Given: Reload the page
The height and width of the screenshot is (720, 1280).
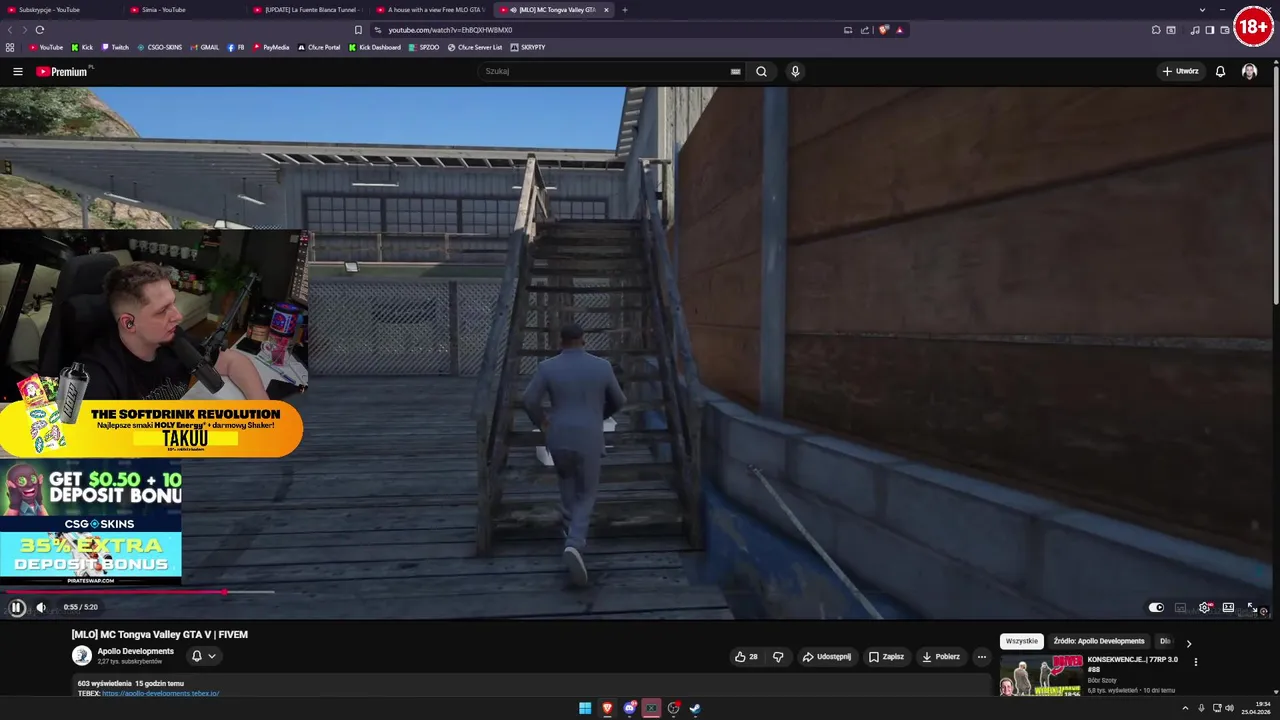Looking at the screenshot, I should (40, 30).
